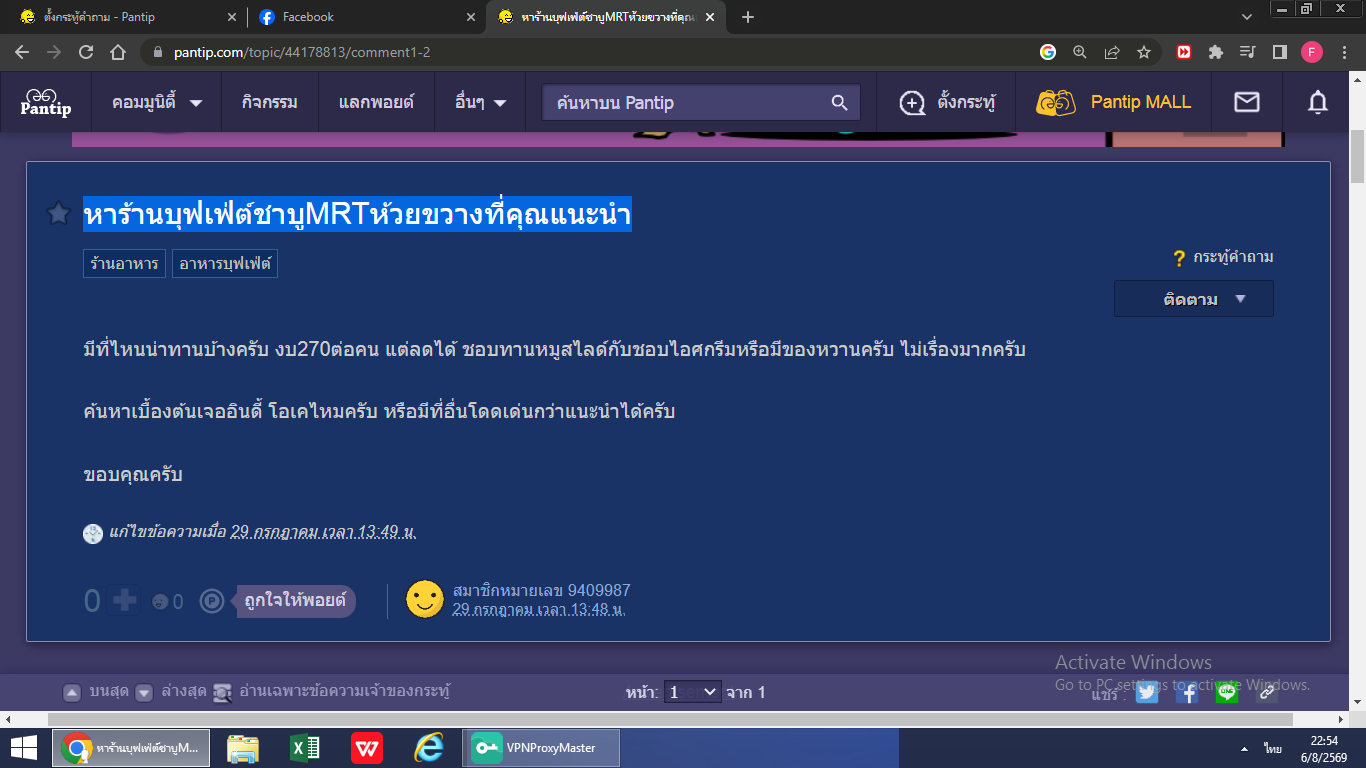The height and width of the screenshot is (768, 1366).
Task: Open the Windows Start menu
Action: point(24,748)
